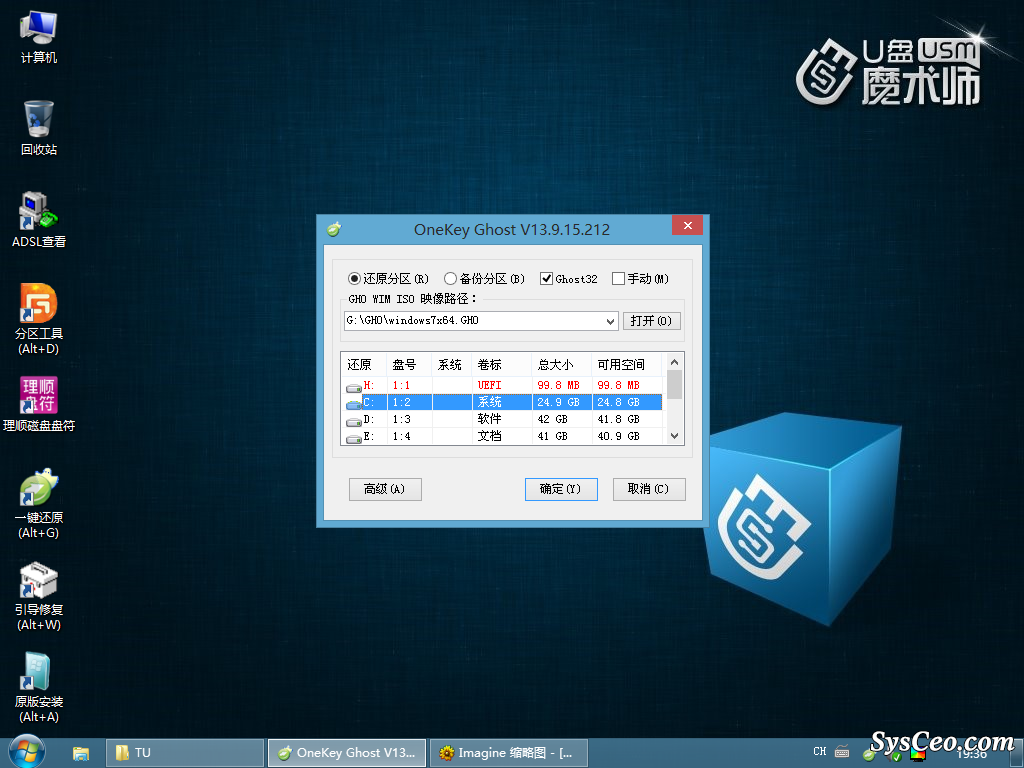Click the E: drive icon in list

353,439
